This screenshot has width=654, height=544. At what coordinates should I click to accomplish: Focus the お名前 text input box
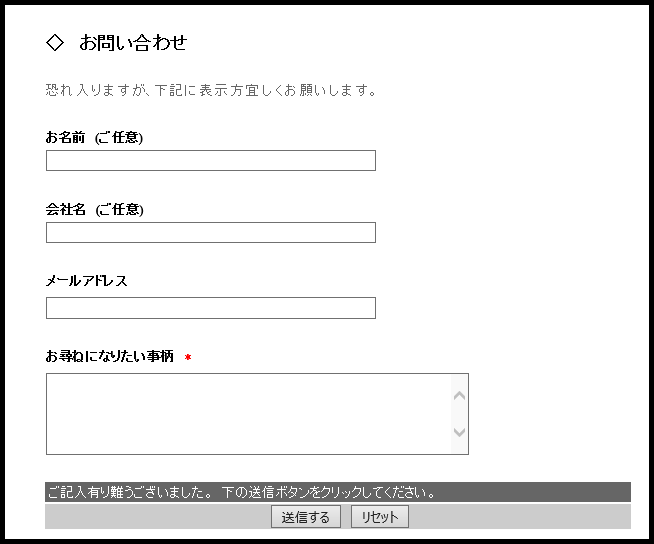211,161
